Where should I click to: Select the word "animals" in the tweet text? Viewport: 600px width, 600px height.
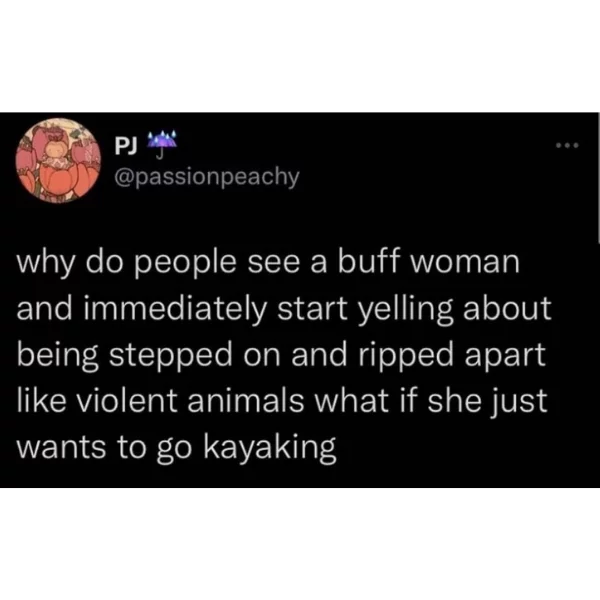coord(246,400)
